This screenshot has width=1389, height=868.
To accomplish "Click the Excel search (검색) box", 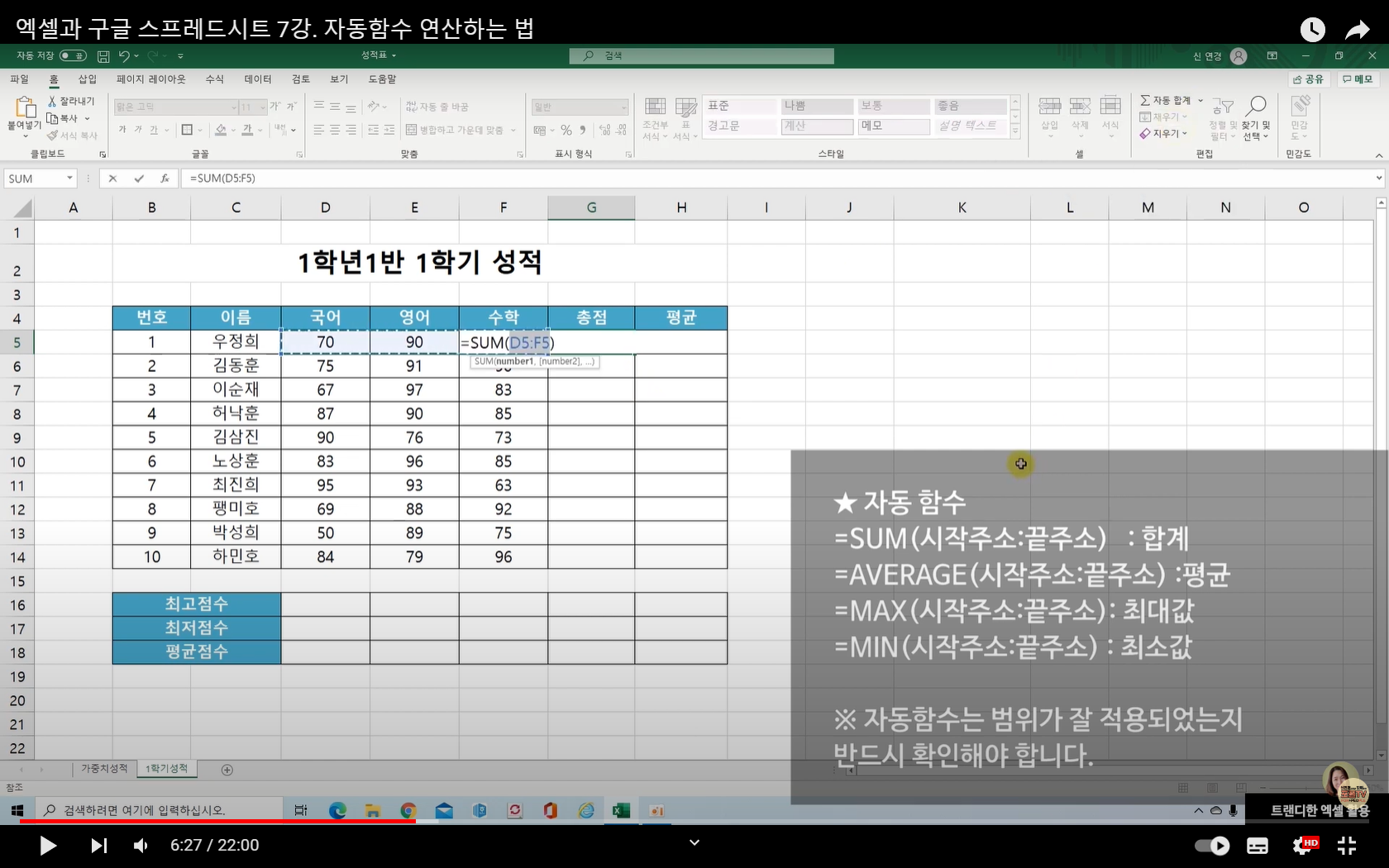I will coord(701,55).
